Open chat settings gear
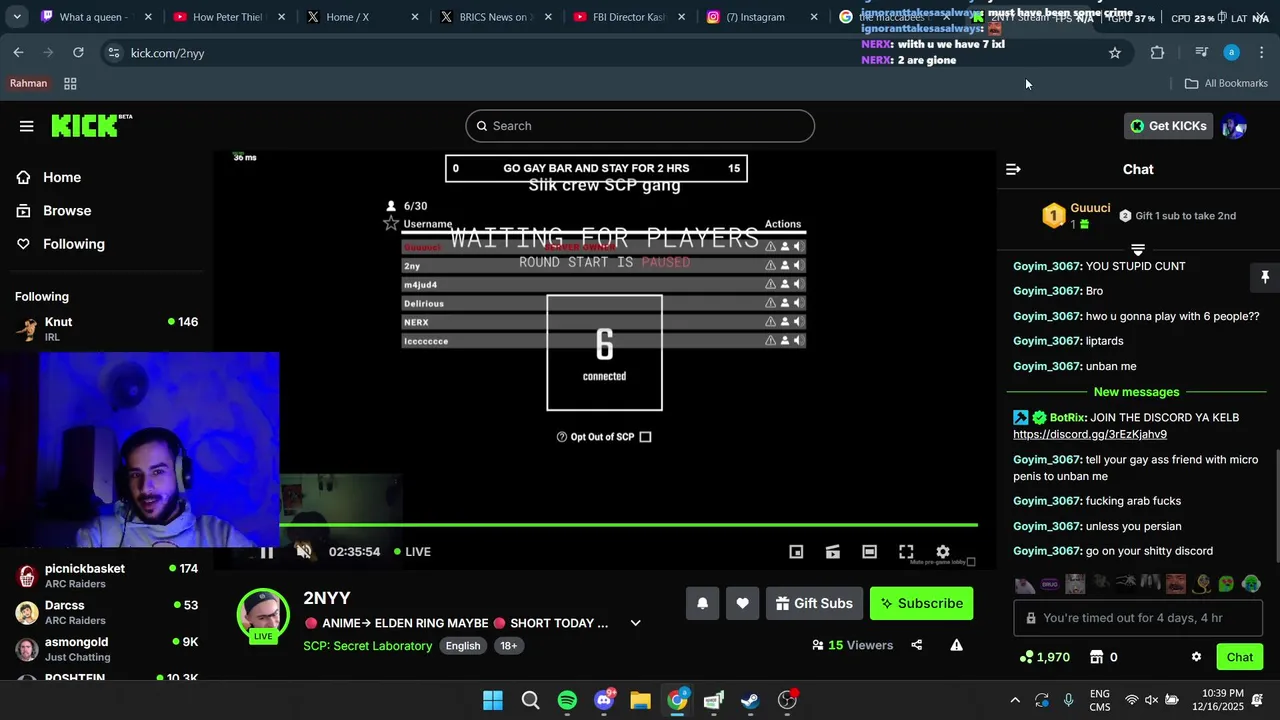The width and height of the screenshot is (1280, 720). pos(1196,657)
